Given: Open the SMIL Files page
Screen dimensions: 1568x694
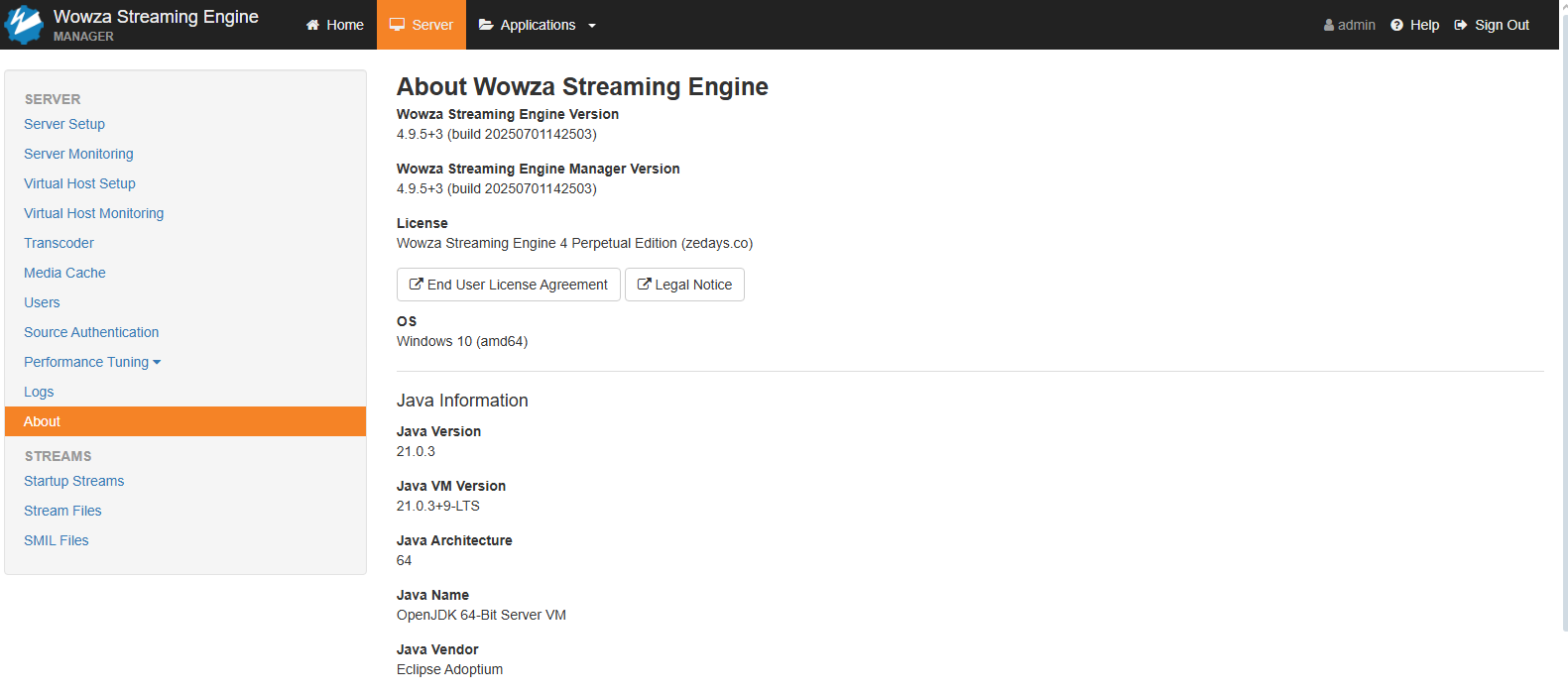Looking at the screenshot, I should pos(57,540).
